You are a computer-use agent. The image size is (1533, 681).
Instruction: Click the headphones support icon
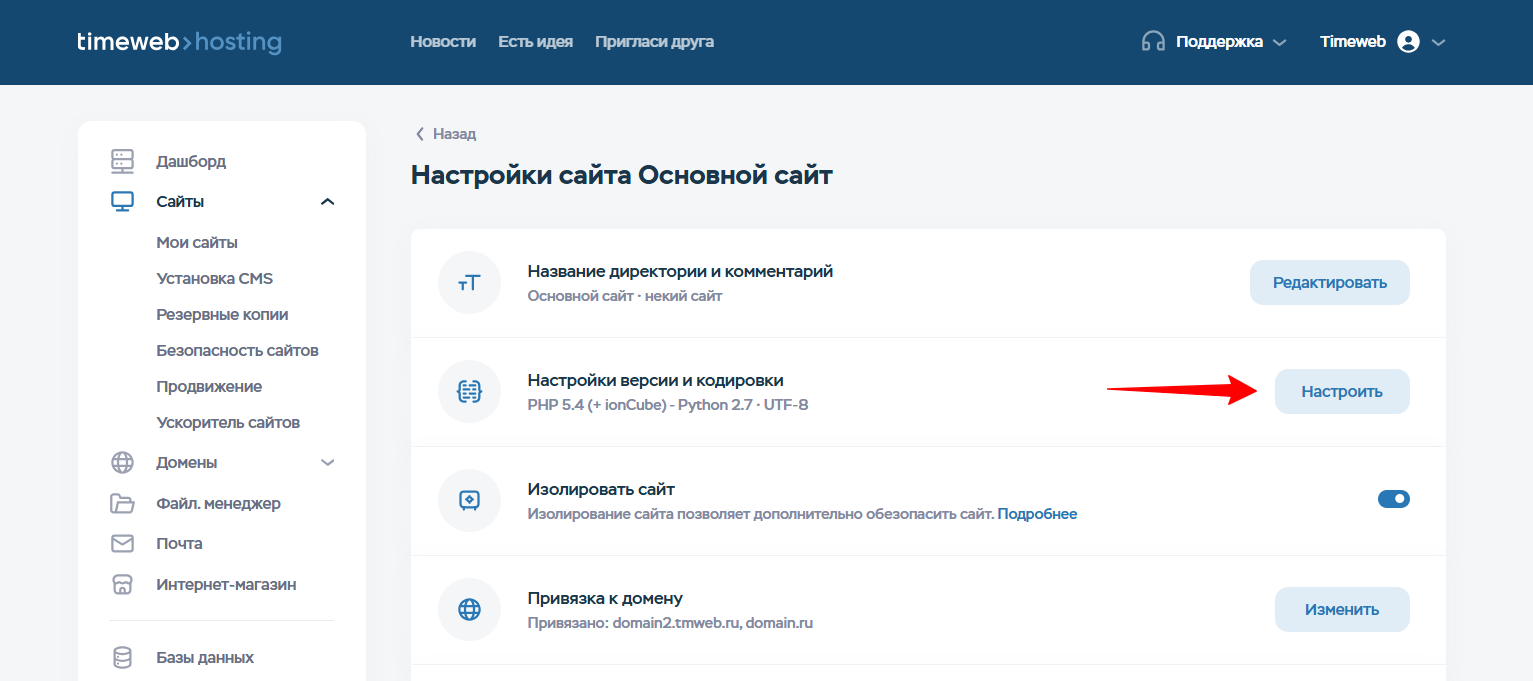tap(1153, 42)
